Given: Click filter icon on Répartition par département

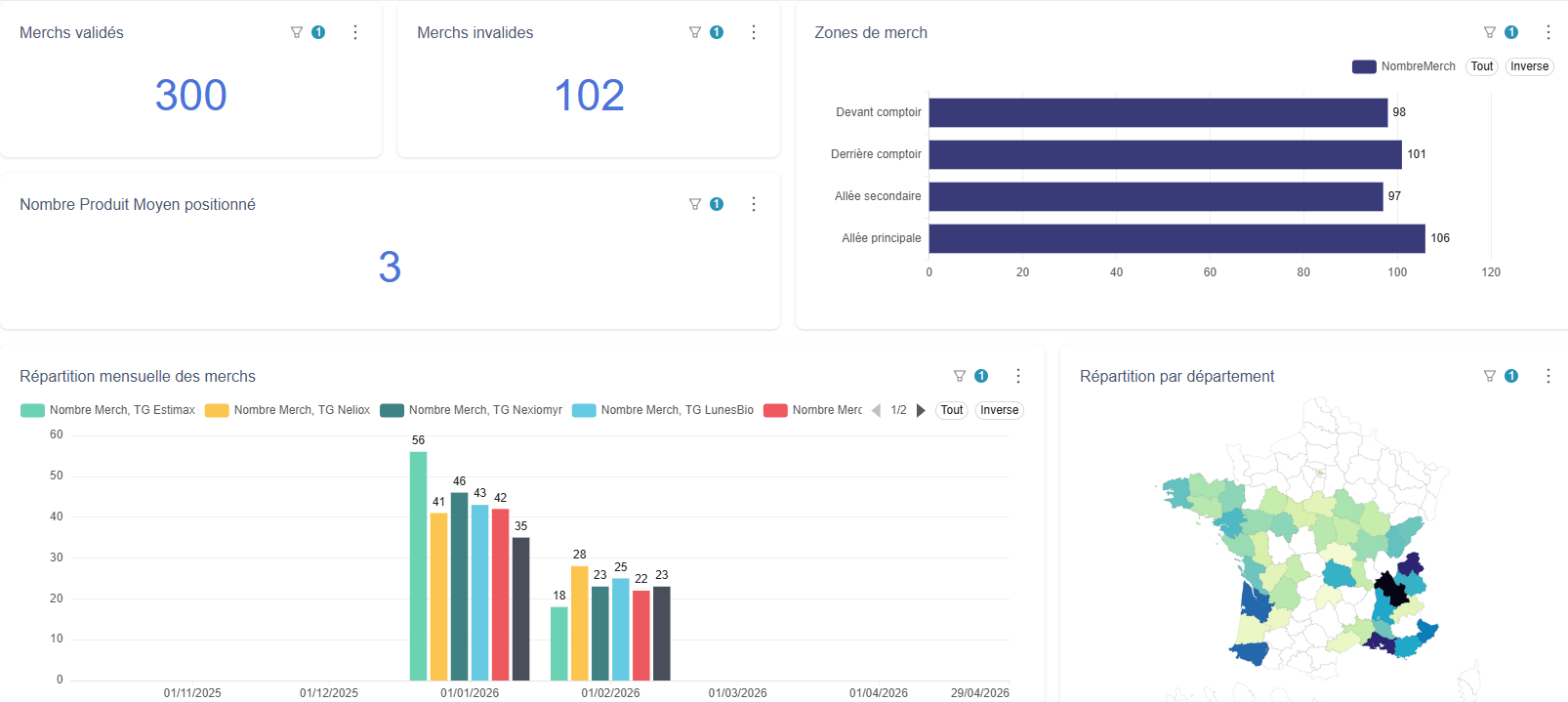Looking at the screenshot, I should click(x=1490, y=376).
